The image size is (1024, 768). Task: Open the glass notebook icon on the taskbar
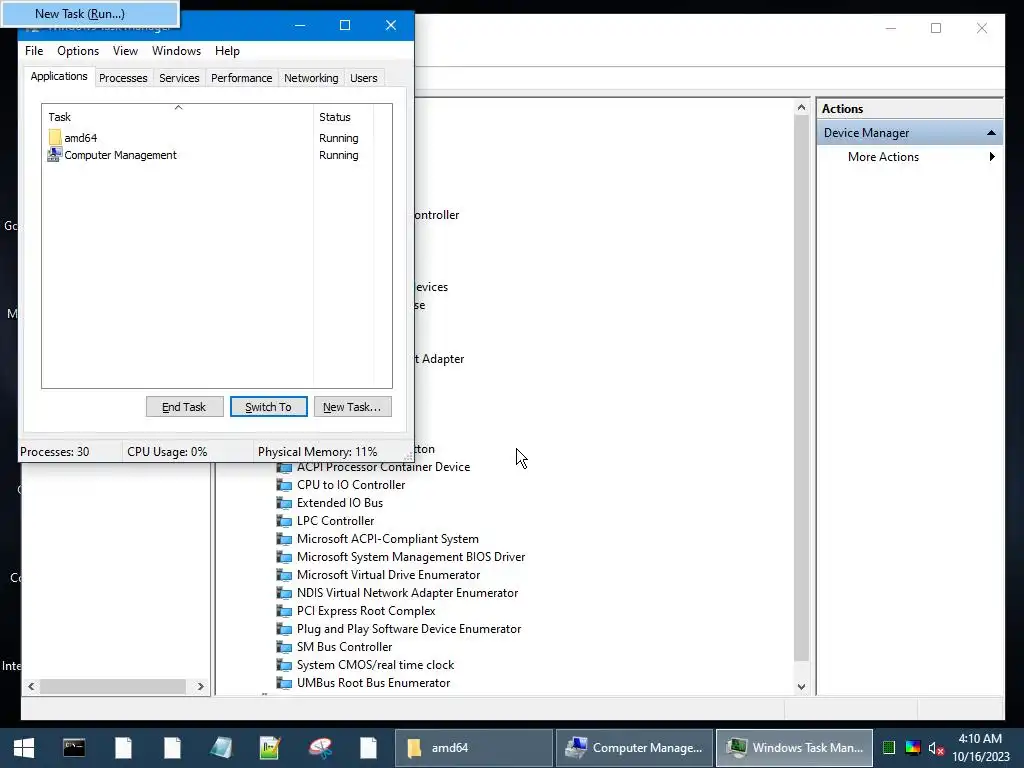click(221, 748)
